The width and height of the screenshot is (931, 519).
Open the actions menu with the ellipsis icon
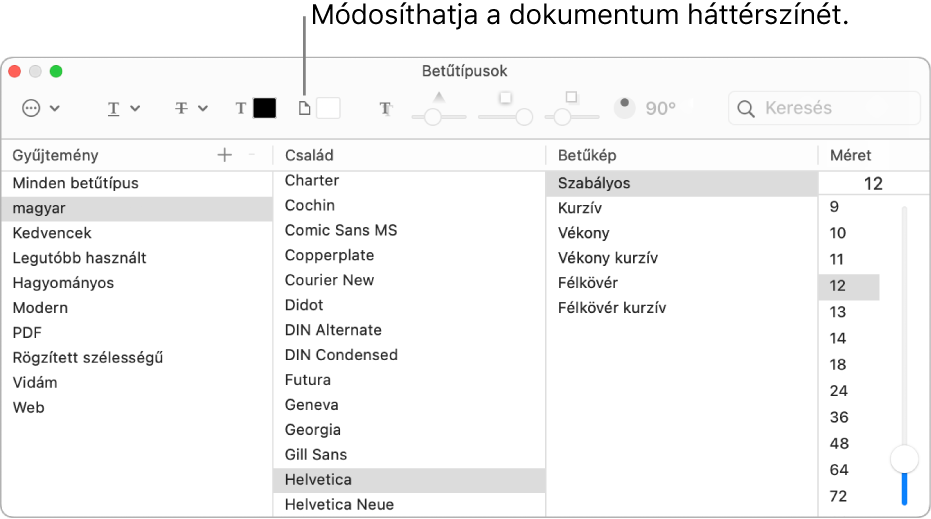[x=31, y=108]
